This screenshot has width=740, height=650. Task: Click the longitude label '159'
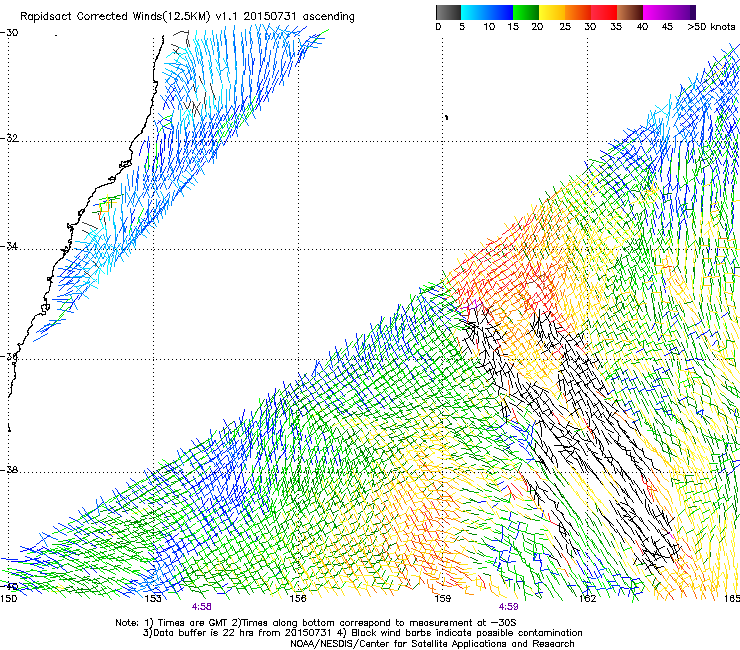(x=442, y=598)
